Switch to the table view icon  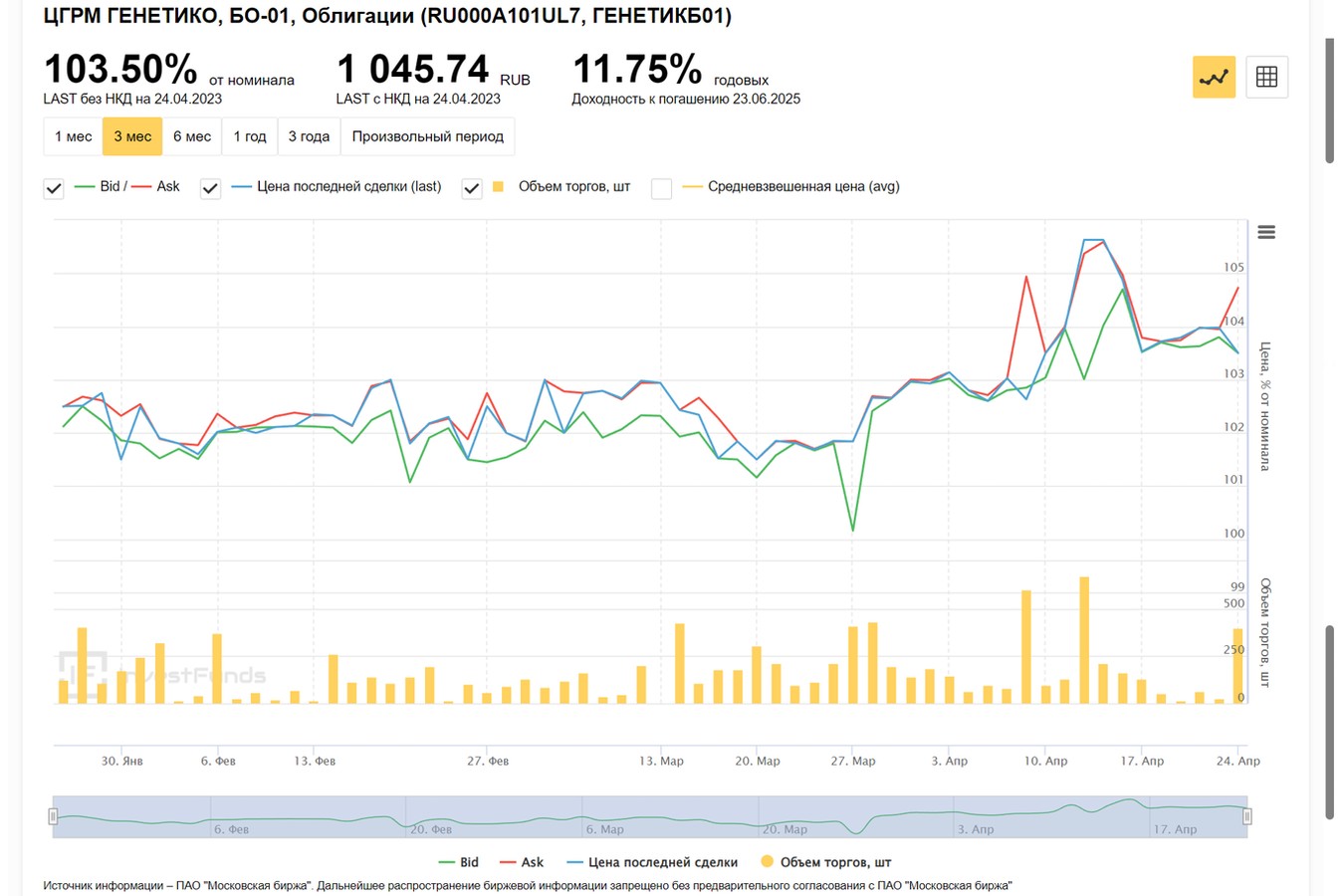(x=1266, y=77)
